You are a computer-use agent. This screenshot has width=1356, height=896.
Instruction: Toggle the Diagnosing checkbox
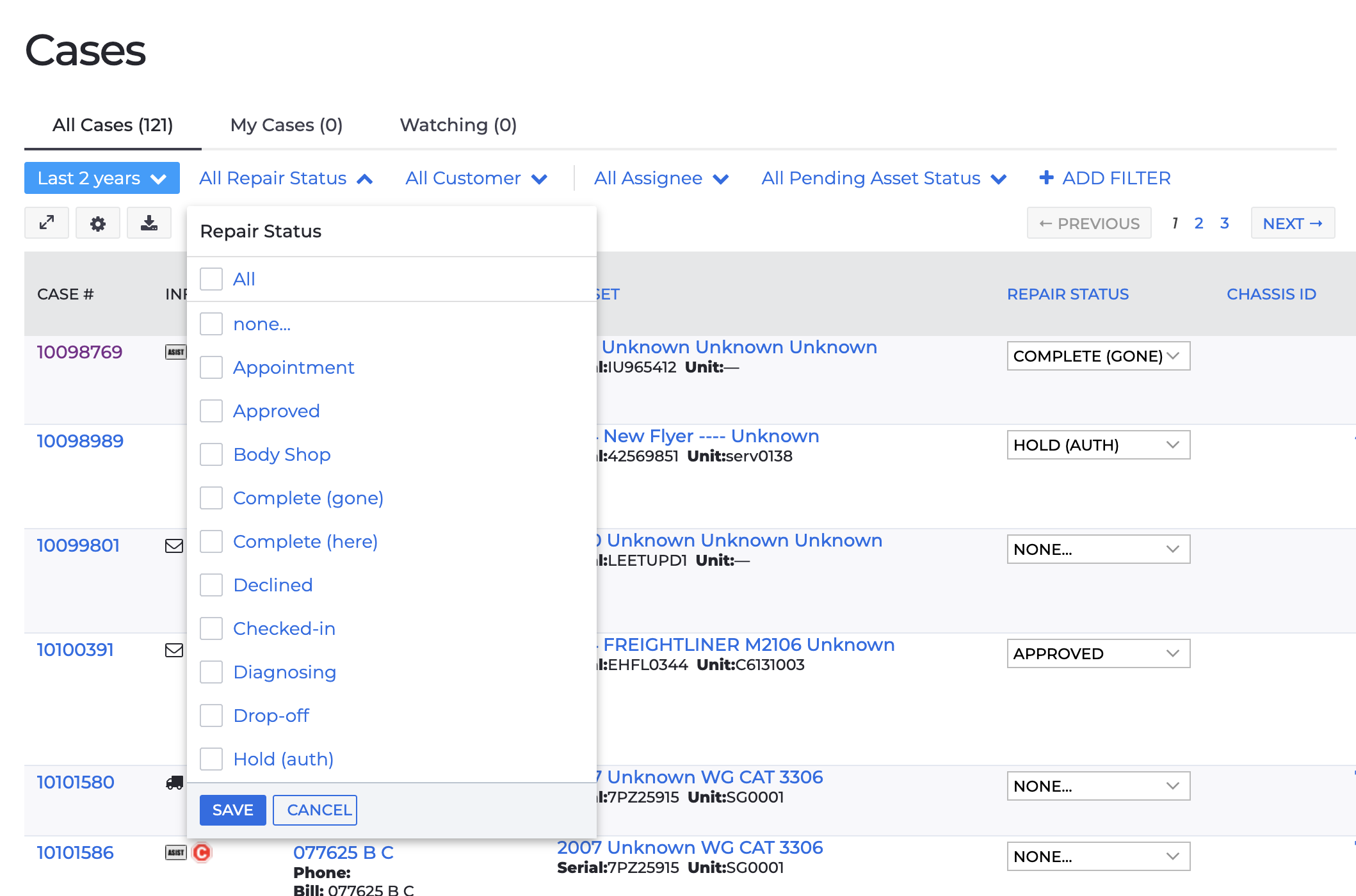(211, 672)
